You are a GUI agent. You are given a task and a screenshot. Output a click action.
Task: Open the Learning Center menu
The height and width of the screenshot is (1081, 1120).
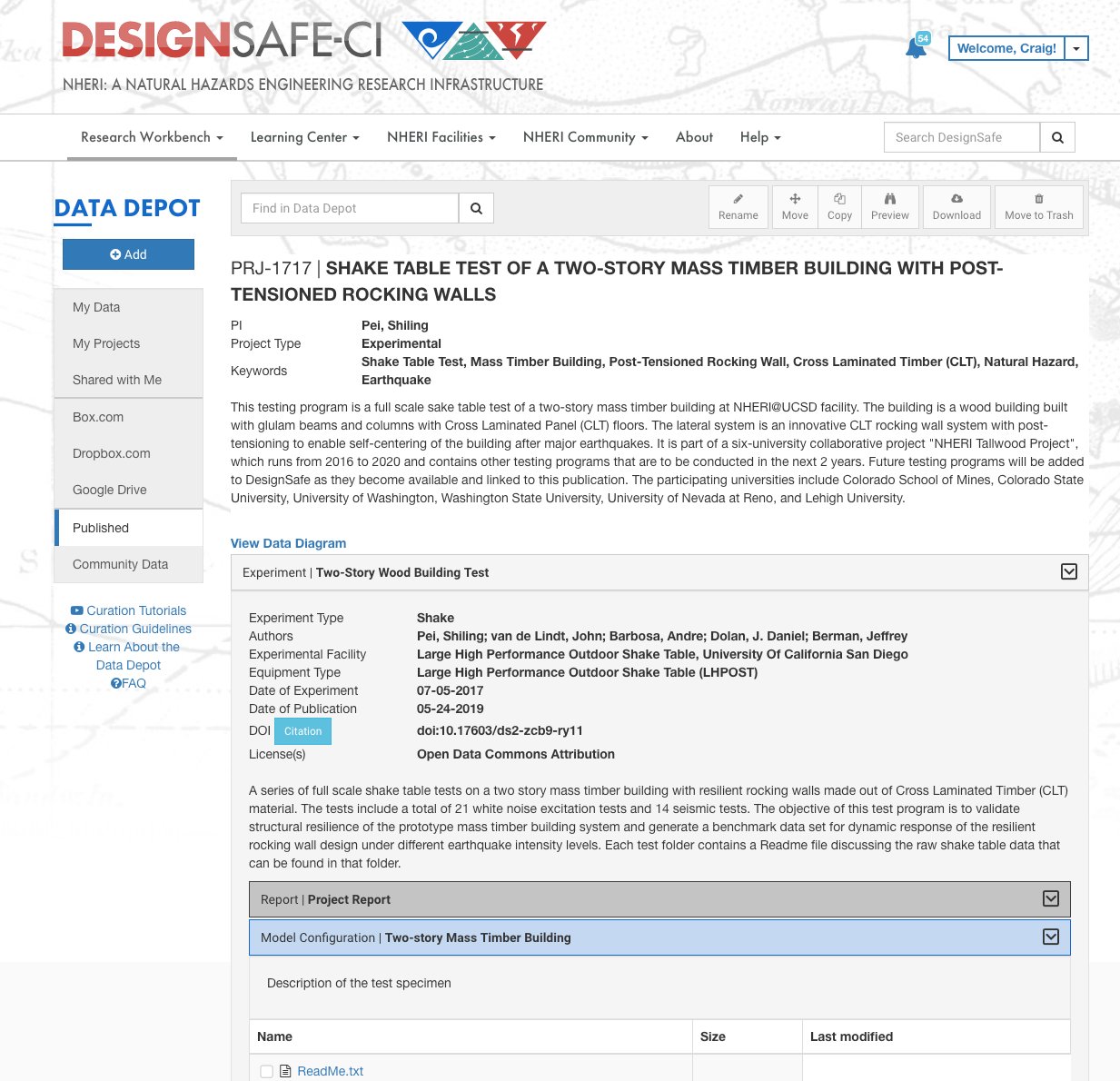[305, 137]
